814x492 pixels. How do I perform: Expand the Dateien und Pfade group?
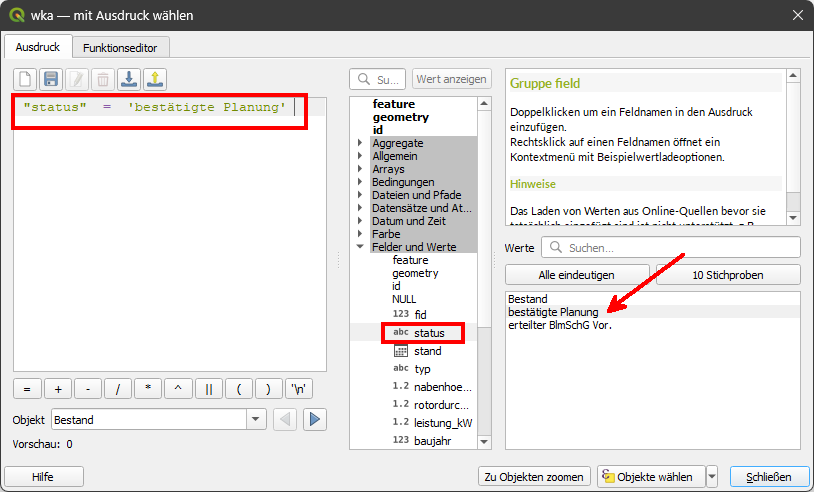(x=360, y=195)
